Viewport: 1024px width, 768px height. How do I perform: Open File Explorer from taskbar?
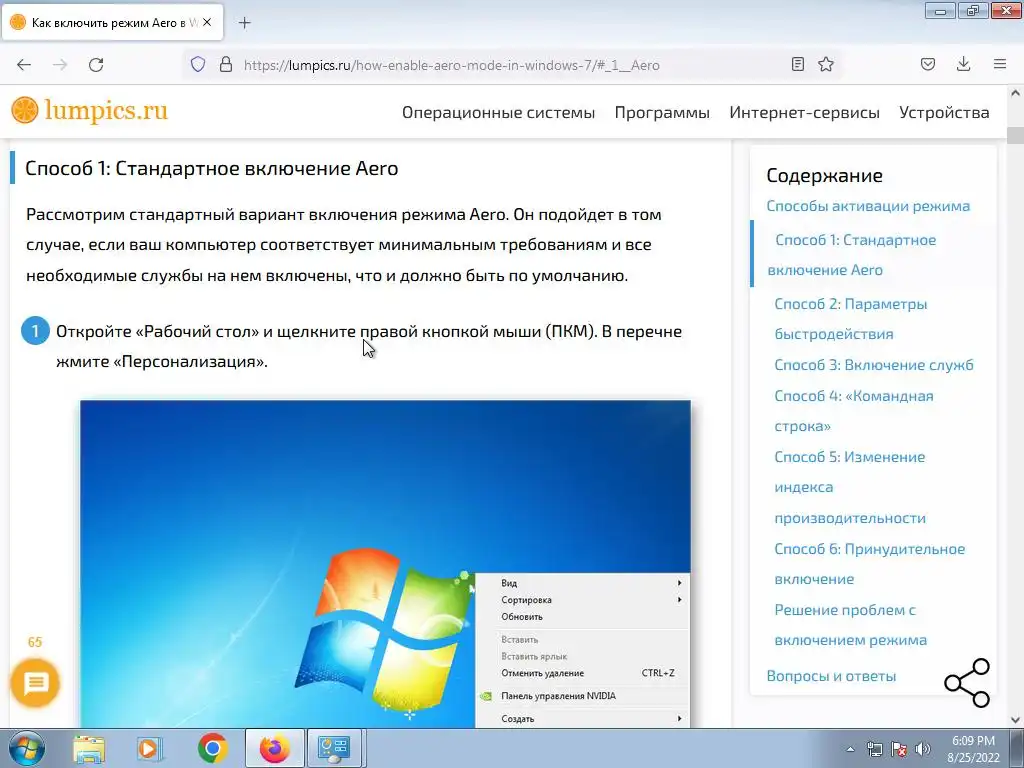tap(89, 748)
